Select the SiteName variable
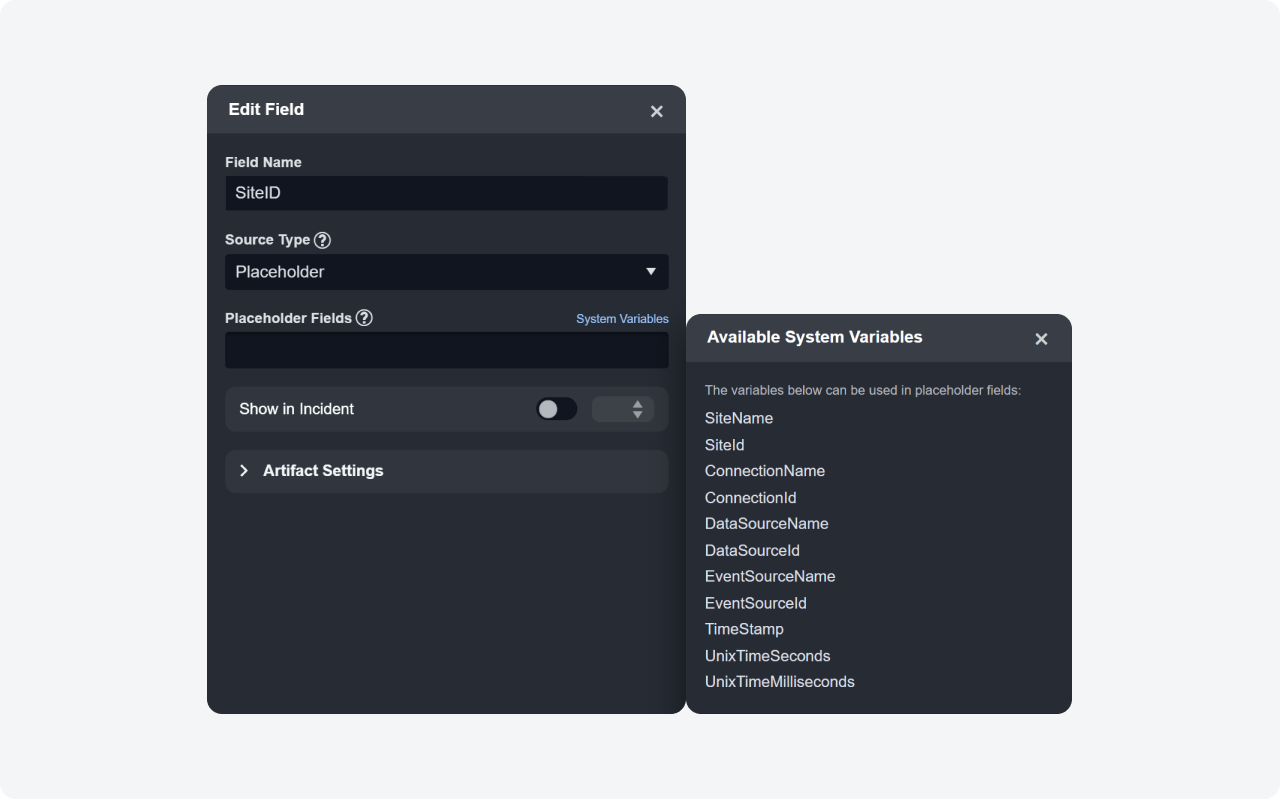The height and width of the screenshot is (799, 1280). coord(738,418)
